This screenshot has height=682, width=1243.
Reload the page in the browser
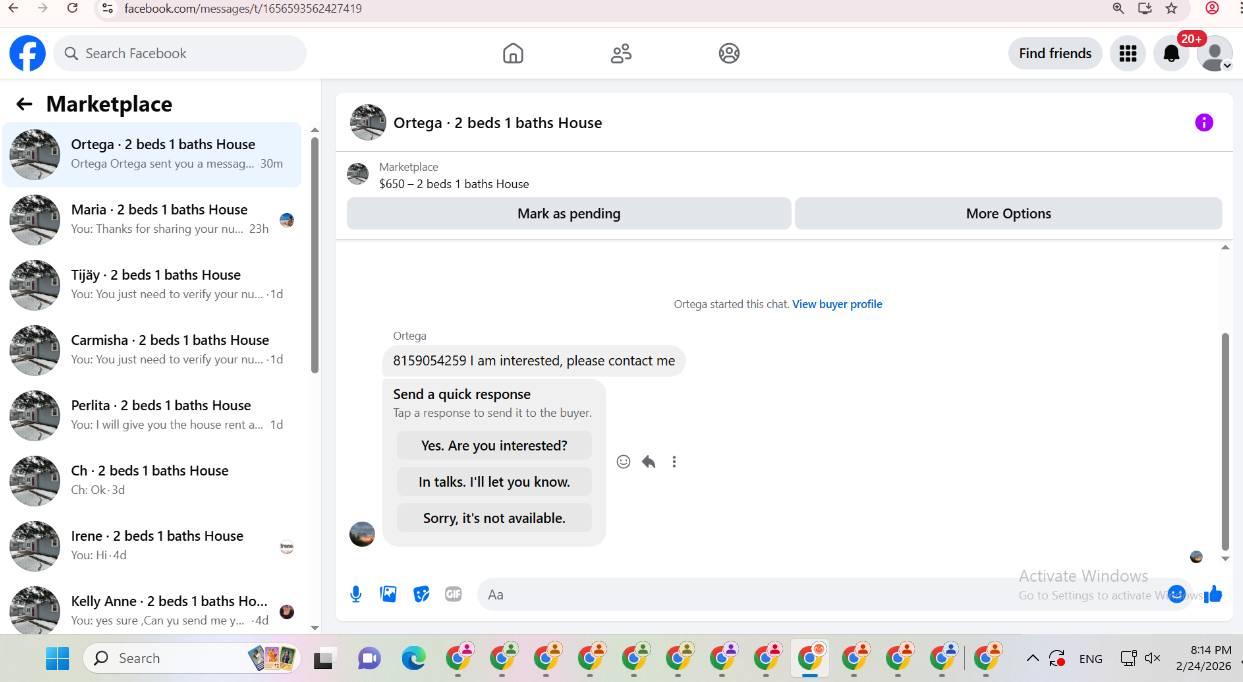coord(72,8)
